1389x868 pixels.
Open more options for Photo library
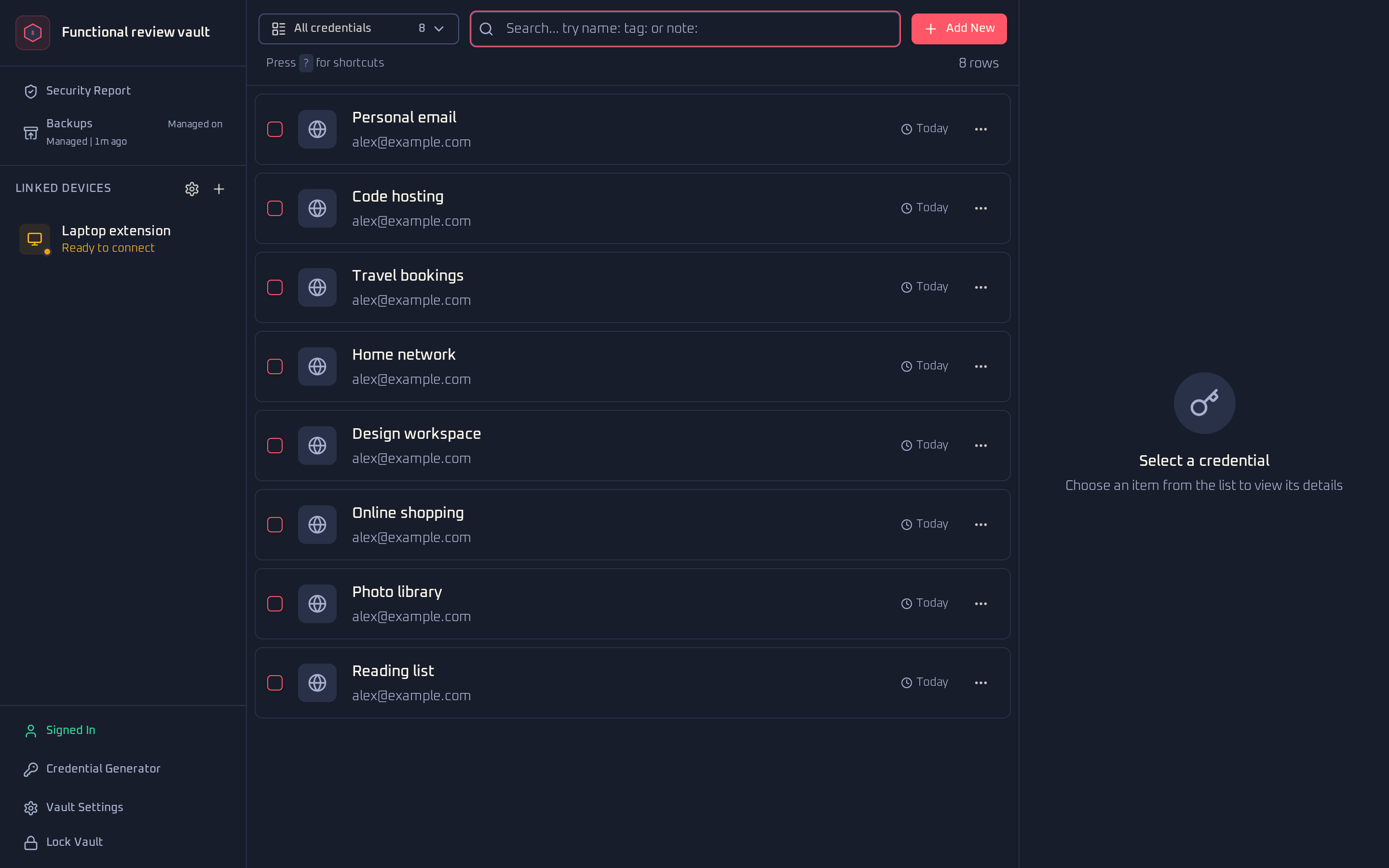coord(981,604)
